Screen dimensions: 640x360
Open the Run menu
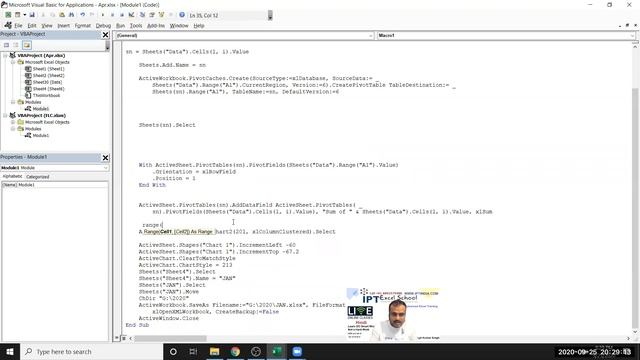tap(120, 25)
